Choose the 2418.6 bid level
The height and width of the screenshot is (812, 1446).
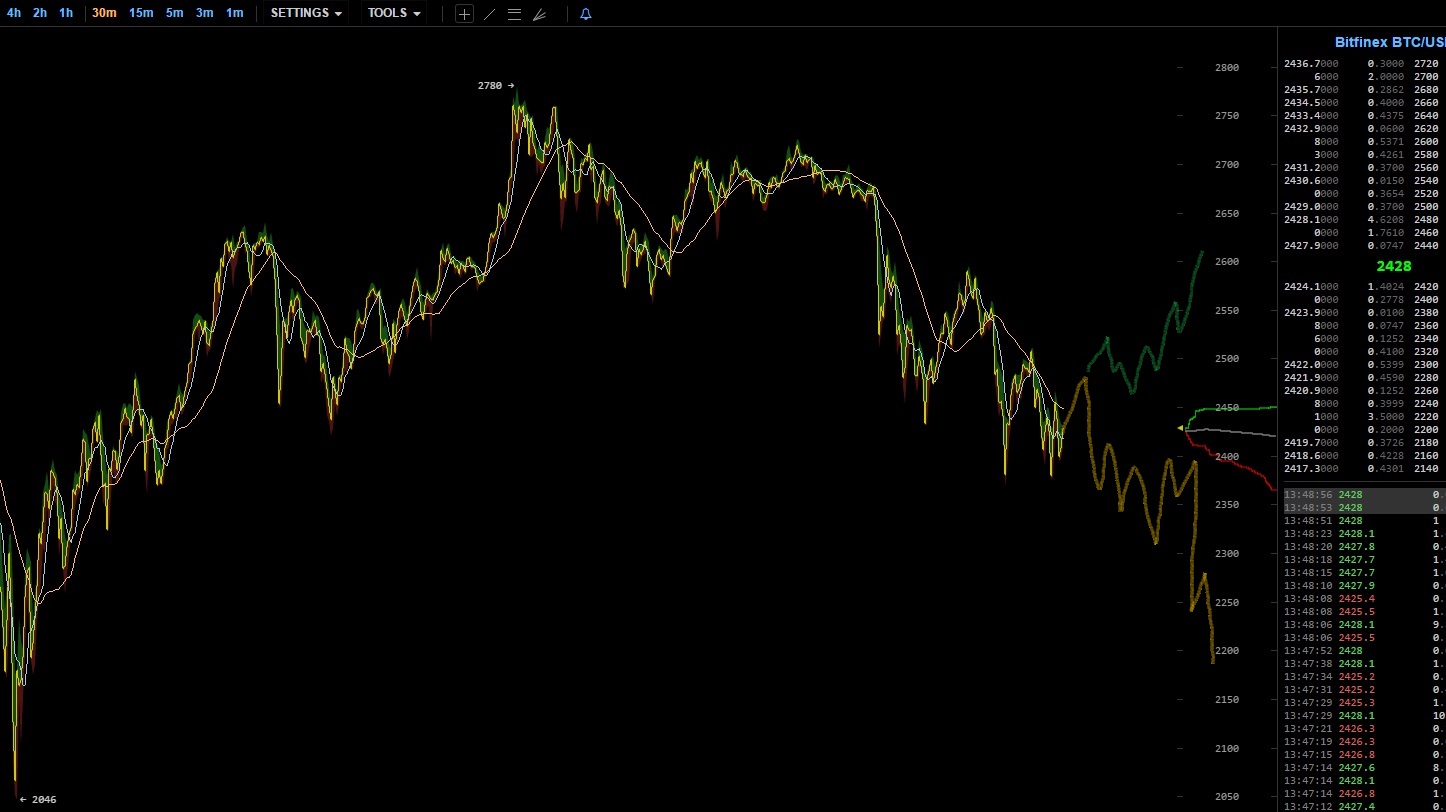tap(1362, 456)
